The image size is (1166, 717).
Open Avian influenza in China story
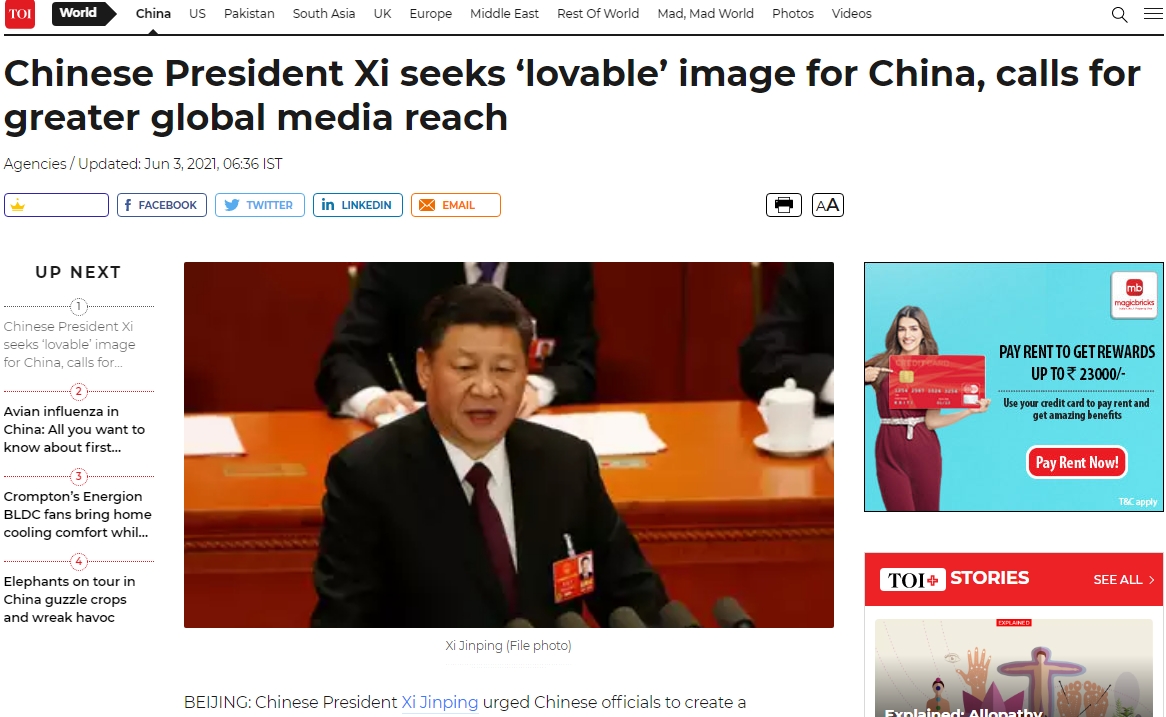pyautogui.click(x=74, y=429)
